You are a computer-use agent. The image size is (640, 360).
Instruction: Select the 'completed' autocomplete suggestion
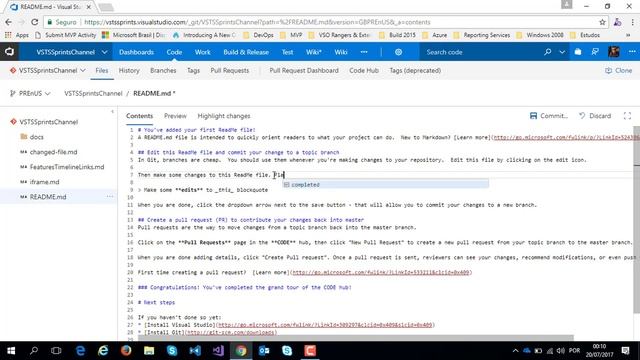386,184
